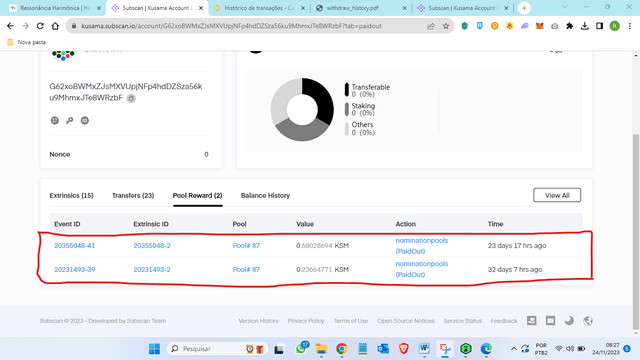Open event 20231493-39
Image resolution: width=640 pixels, height=360 pixels.
click(74, 269)
